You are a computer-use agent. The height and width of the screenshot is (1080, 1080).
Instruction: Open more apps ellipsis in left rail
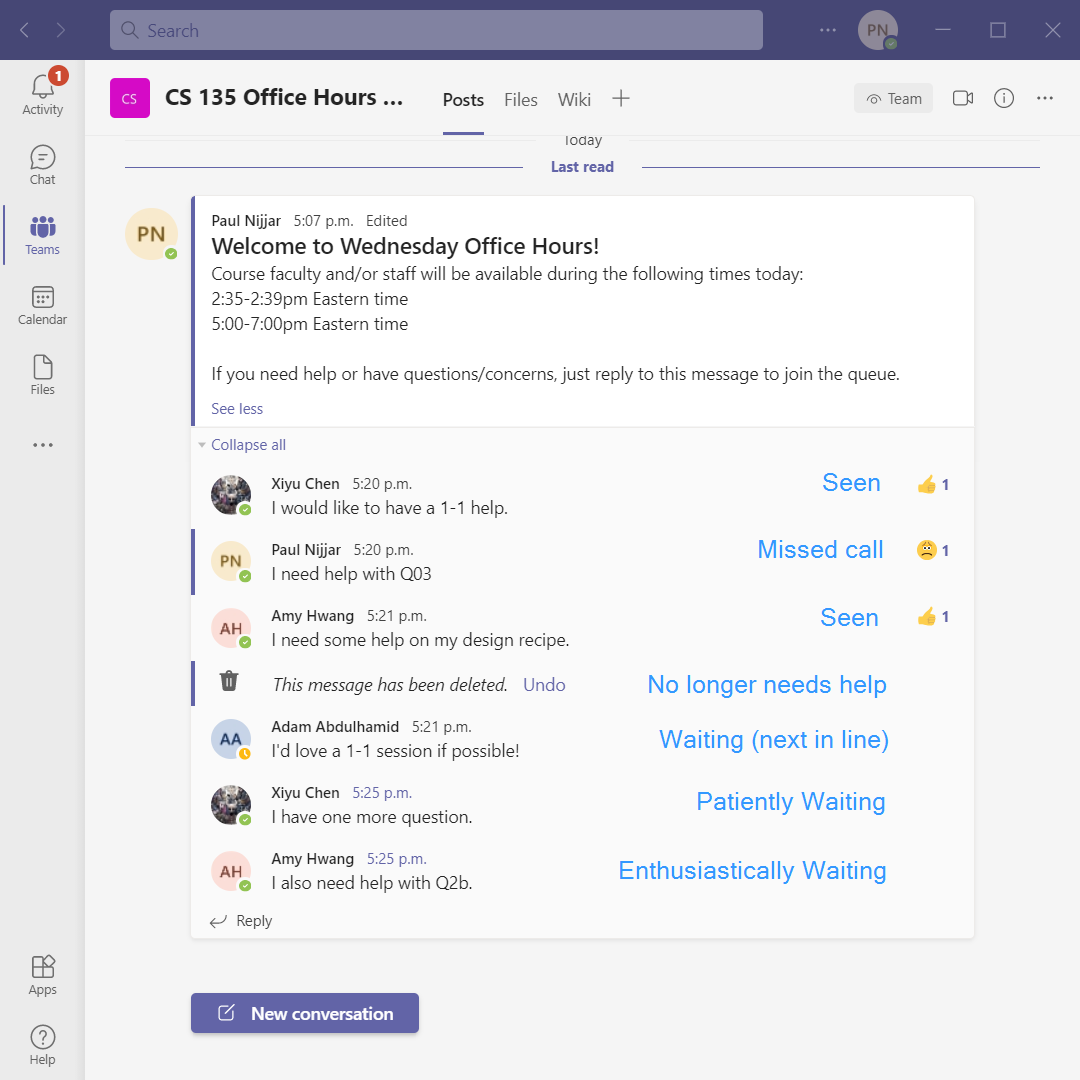click(42, 445)
